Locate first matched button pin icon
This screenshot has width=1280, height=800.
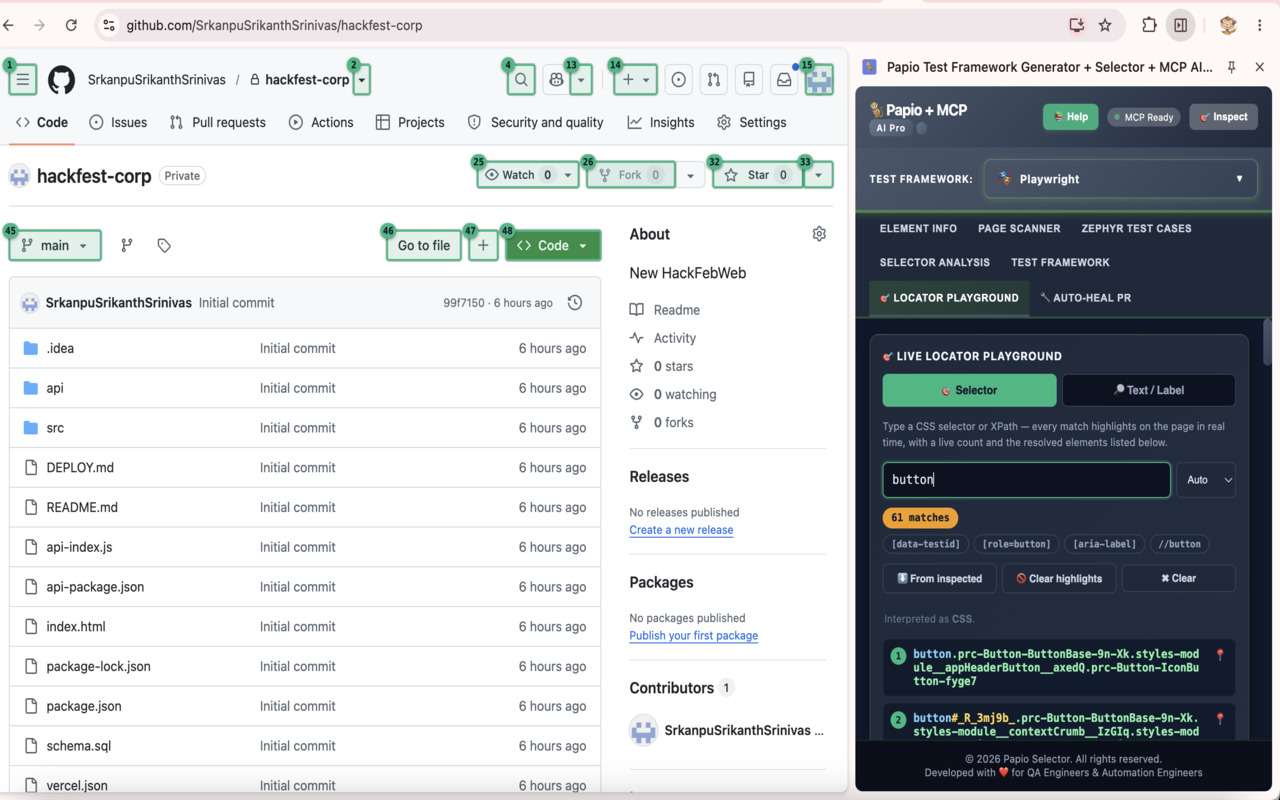(x=1220, y=655)
